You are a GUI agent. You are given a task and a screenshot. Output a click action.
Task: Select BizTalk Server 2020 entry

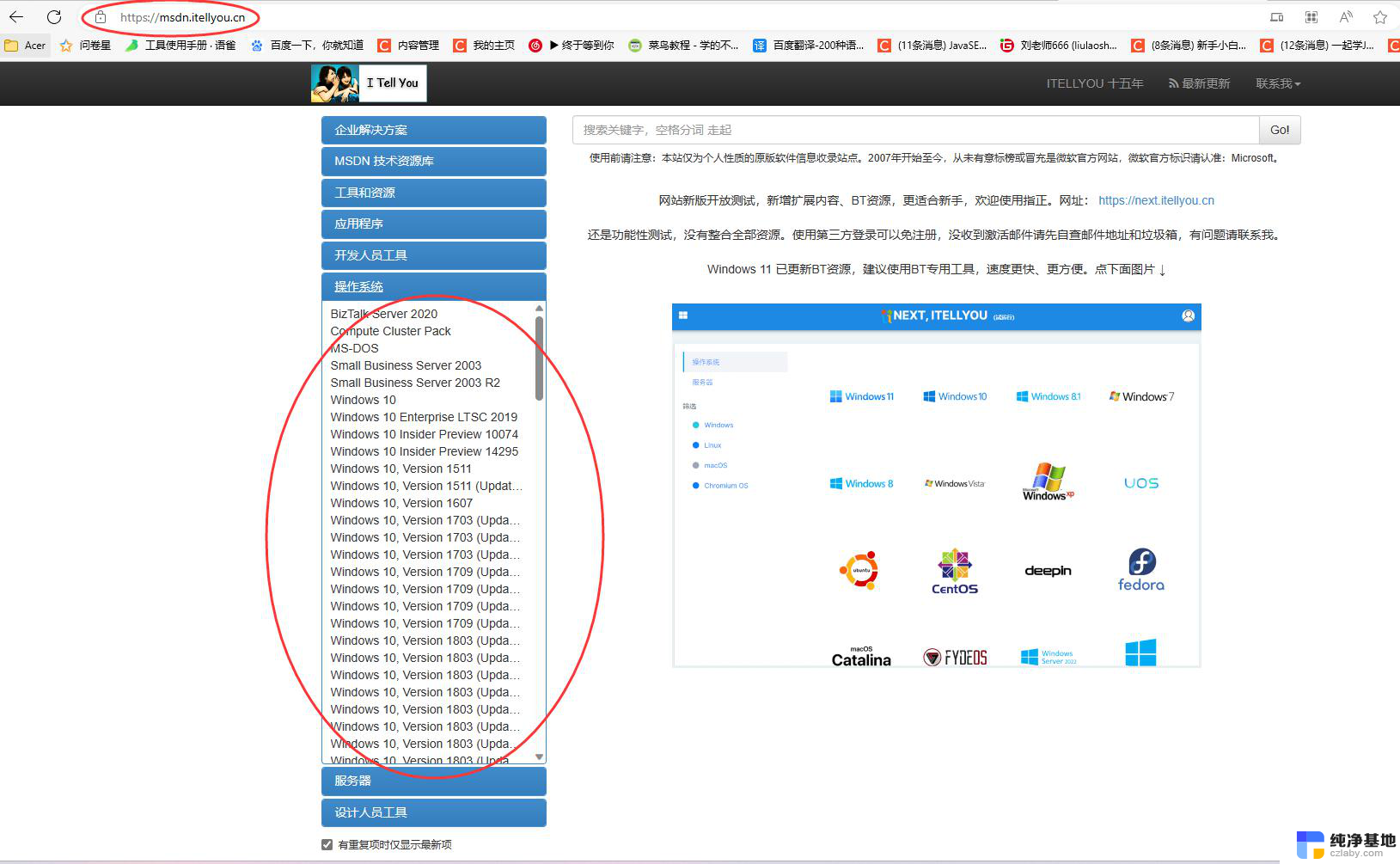click(x=383, y=314)
